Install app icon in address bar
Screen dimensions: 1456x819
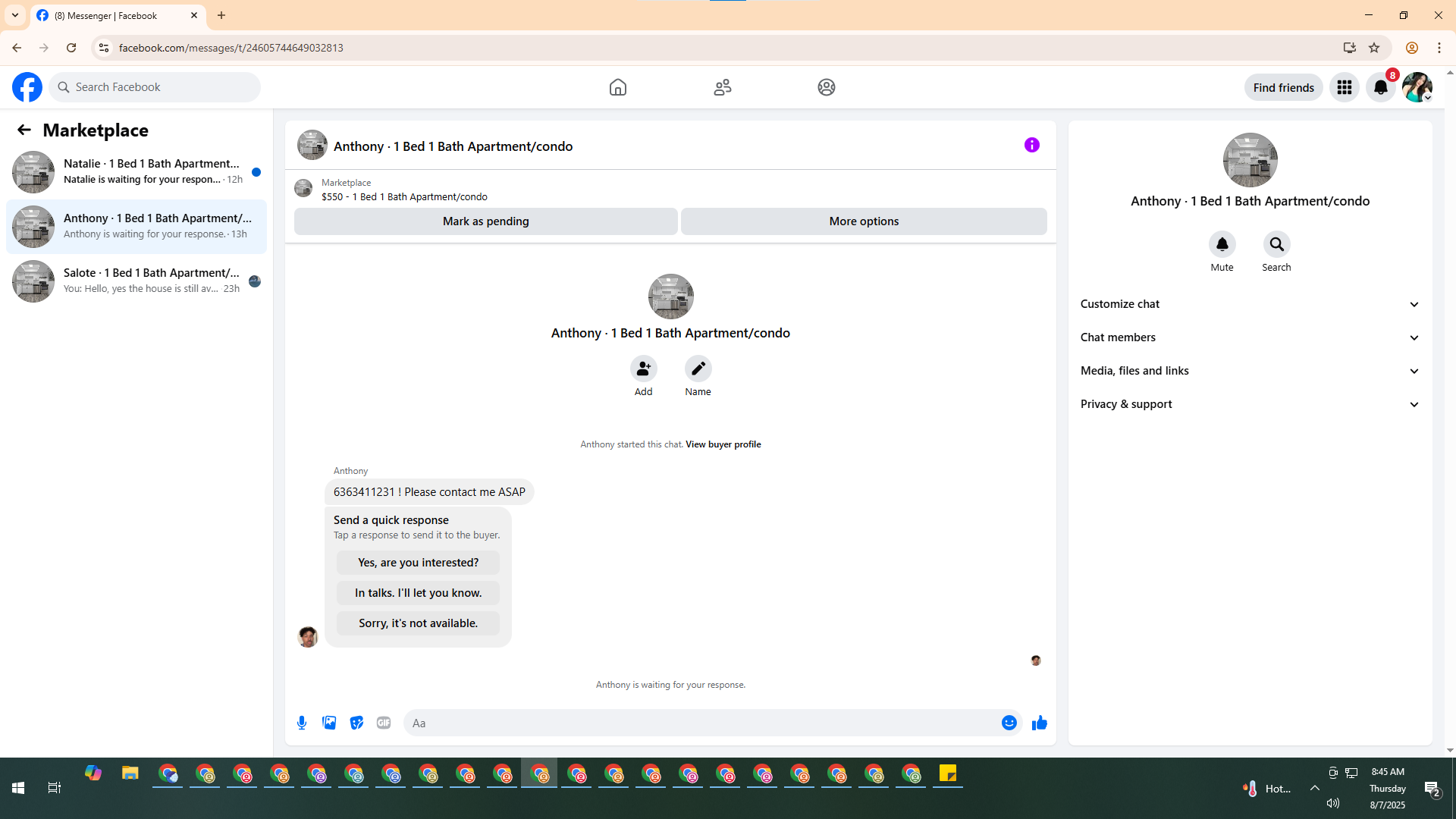pos(1349,48)
